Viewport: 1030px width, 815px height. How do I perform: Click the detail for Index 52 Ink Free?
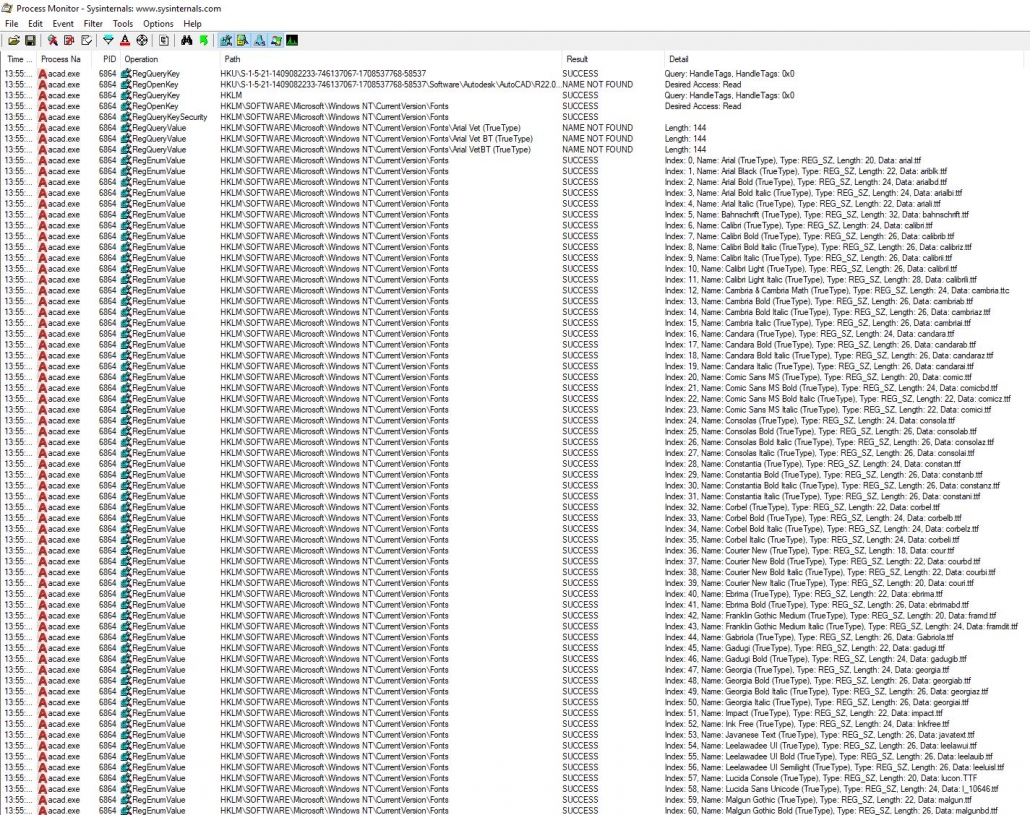807,724
